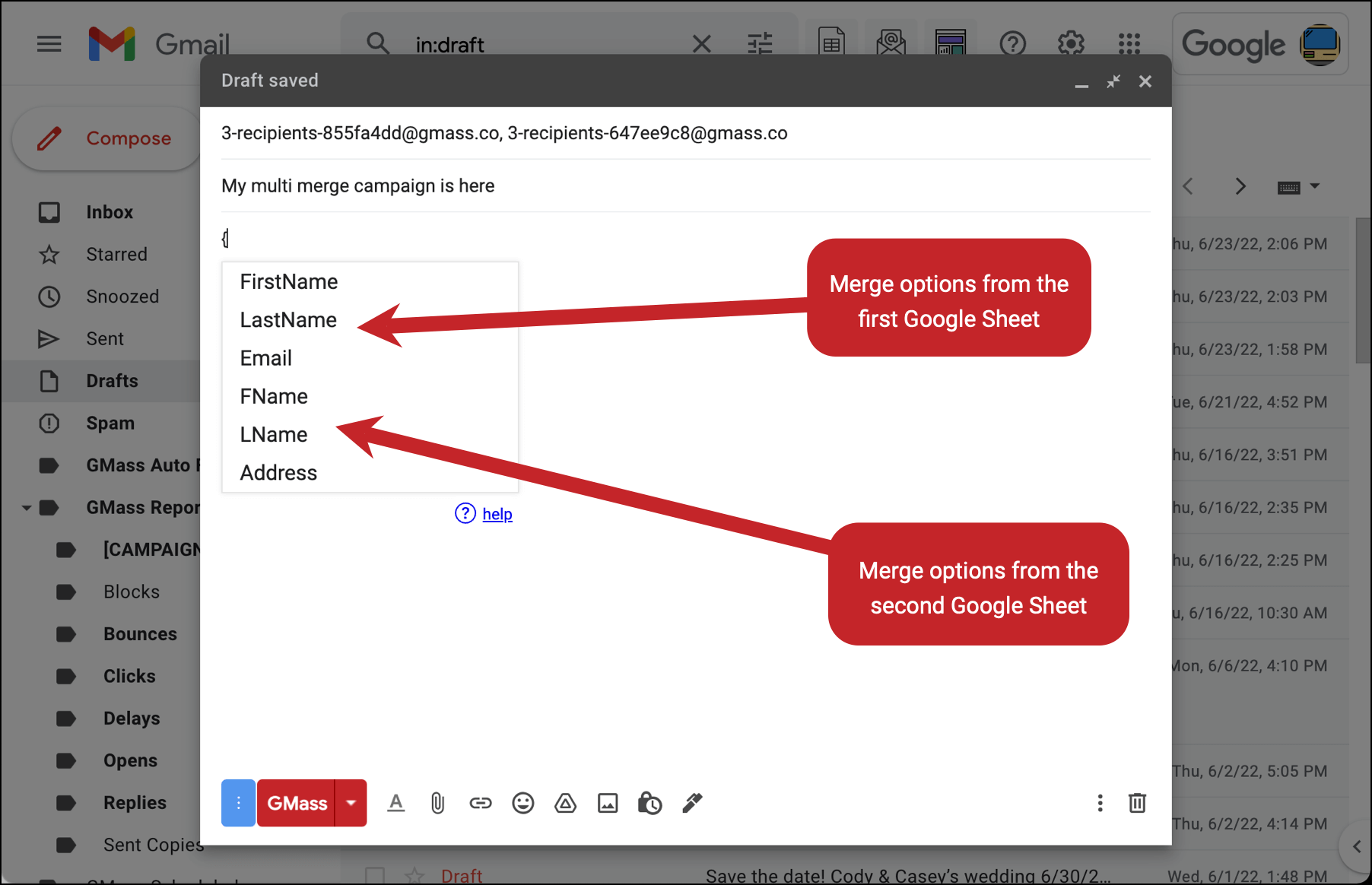
Task: Insert signature with pen icon
Action: [x=692, y=803]
